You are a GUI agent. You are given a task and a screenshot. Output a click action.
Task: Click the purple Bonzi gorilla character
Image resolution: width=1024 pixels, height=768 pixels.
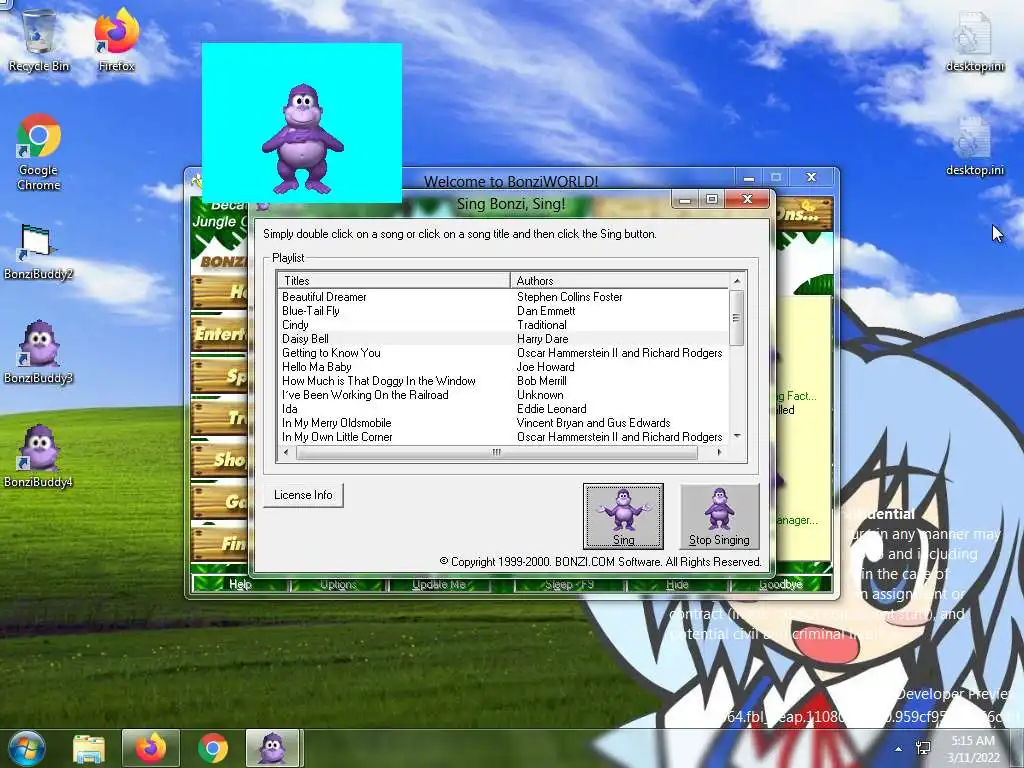coord(302,138)
